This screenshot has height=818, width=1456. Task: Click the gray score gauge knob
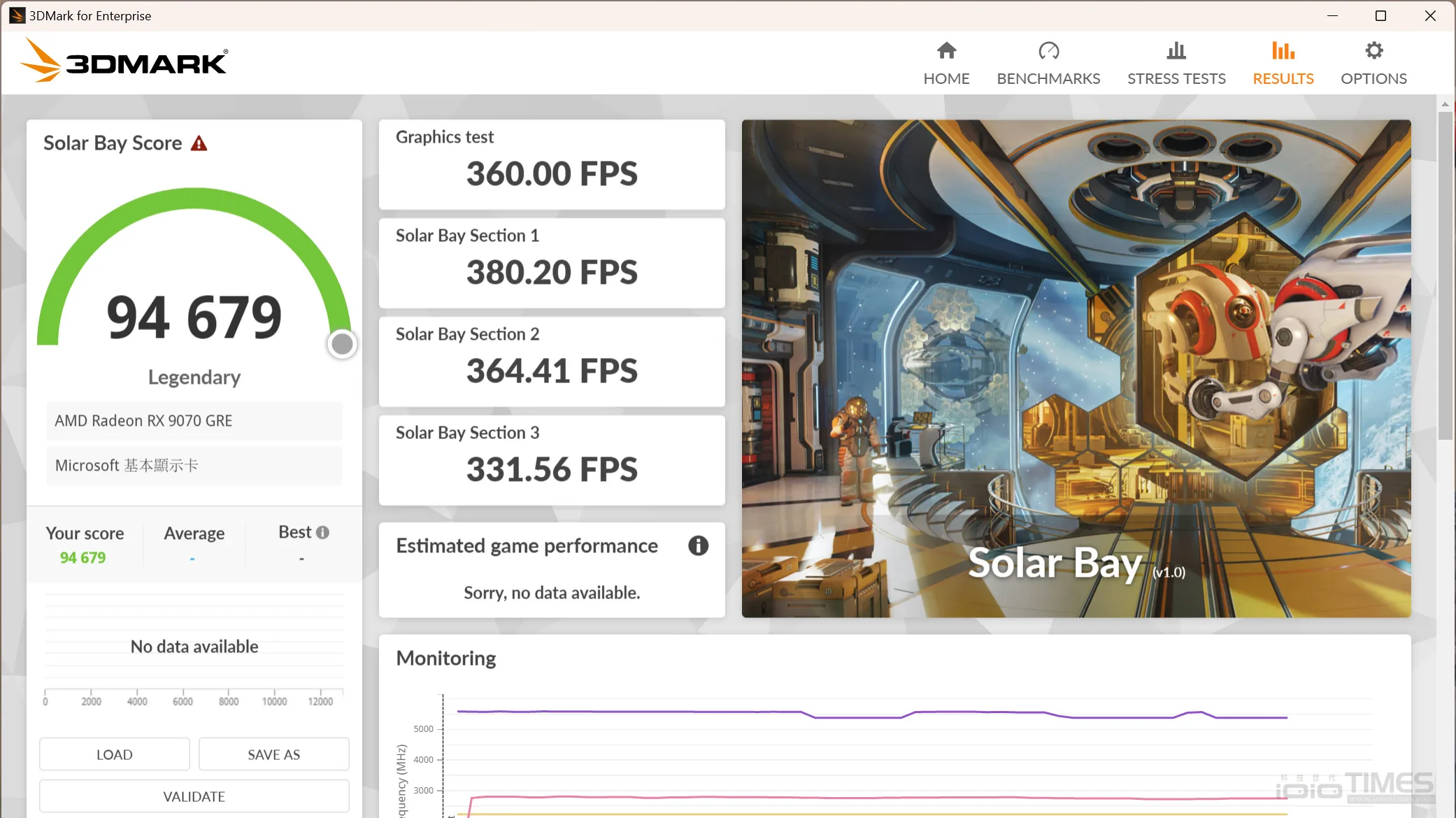[x=342, y=344]
